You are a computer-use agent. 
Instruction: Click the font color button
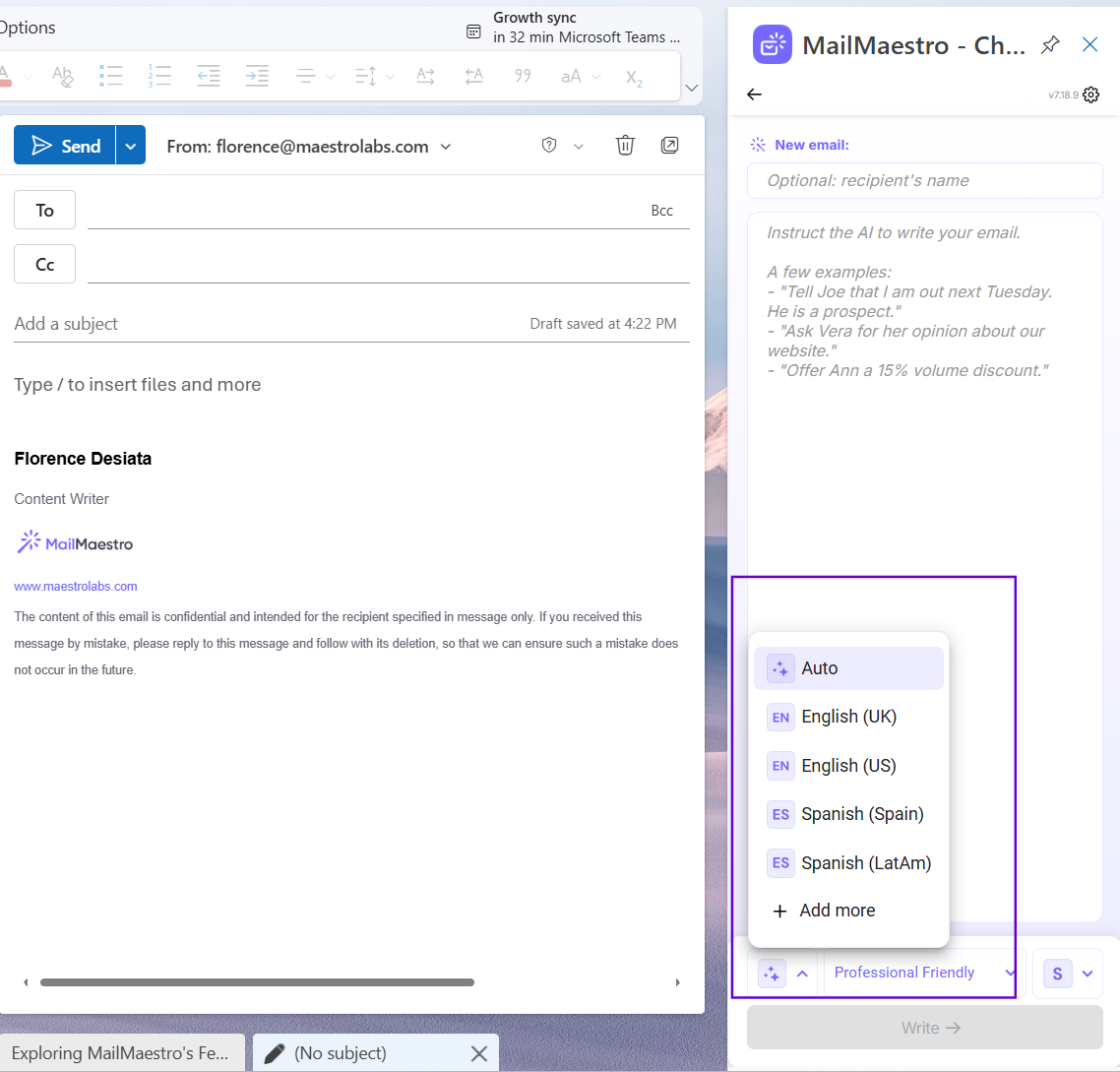(x=6, y=76)
